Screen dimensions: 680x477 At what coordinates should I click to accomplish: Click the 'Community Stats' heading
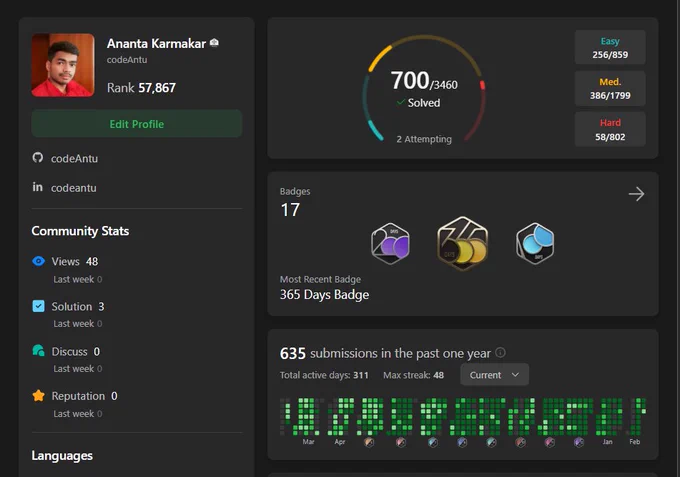coord(80,231)
